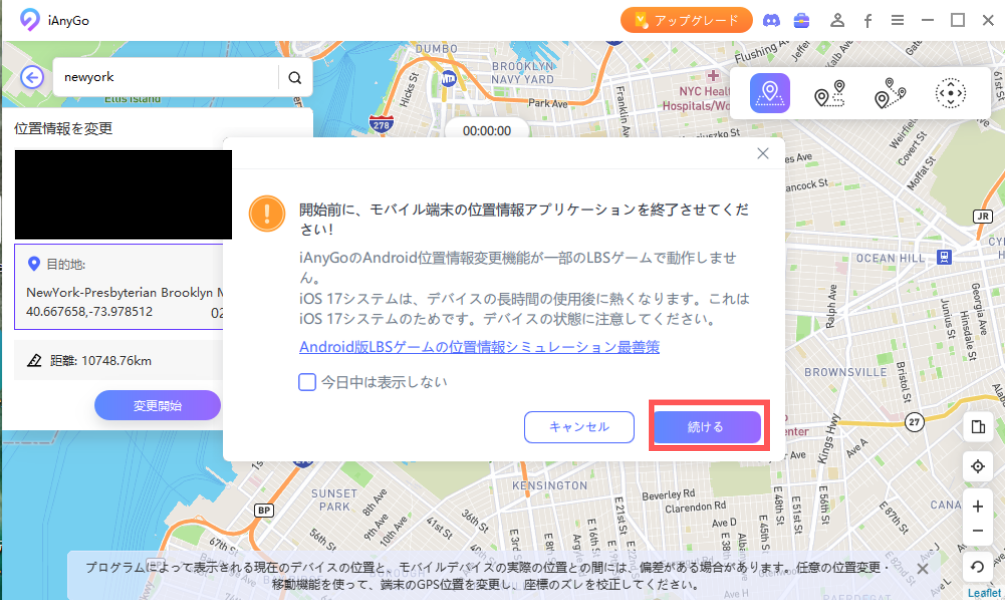
Task: Select the single-spot location change mode
Action: pos(770,94)
